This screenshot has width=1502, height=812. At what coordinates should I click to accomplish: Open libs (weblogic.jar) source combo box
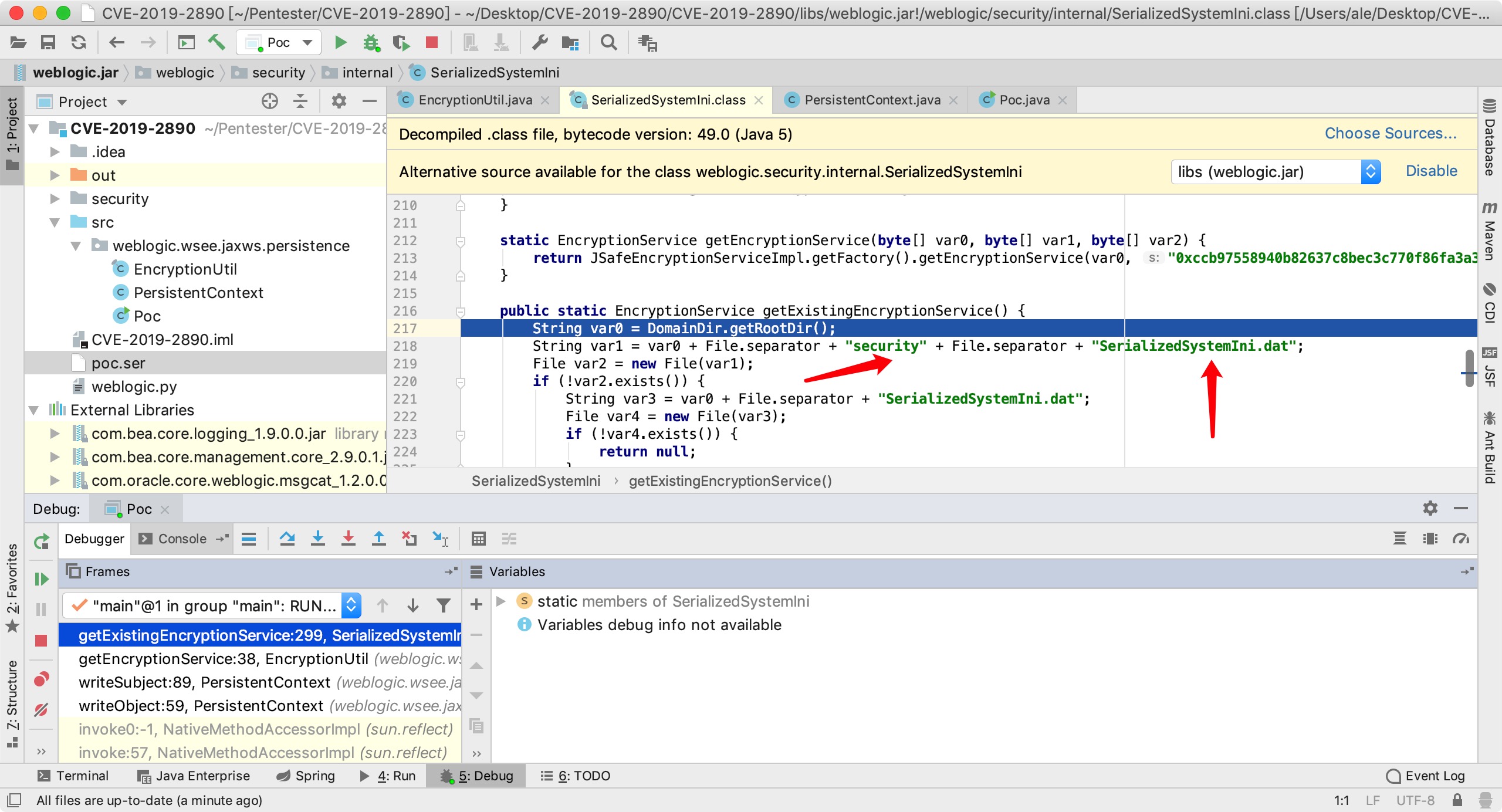click(x=1276, y=172)
